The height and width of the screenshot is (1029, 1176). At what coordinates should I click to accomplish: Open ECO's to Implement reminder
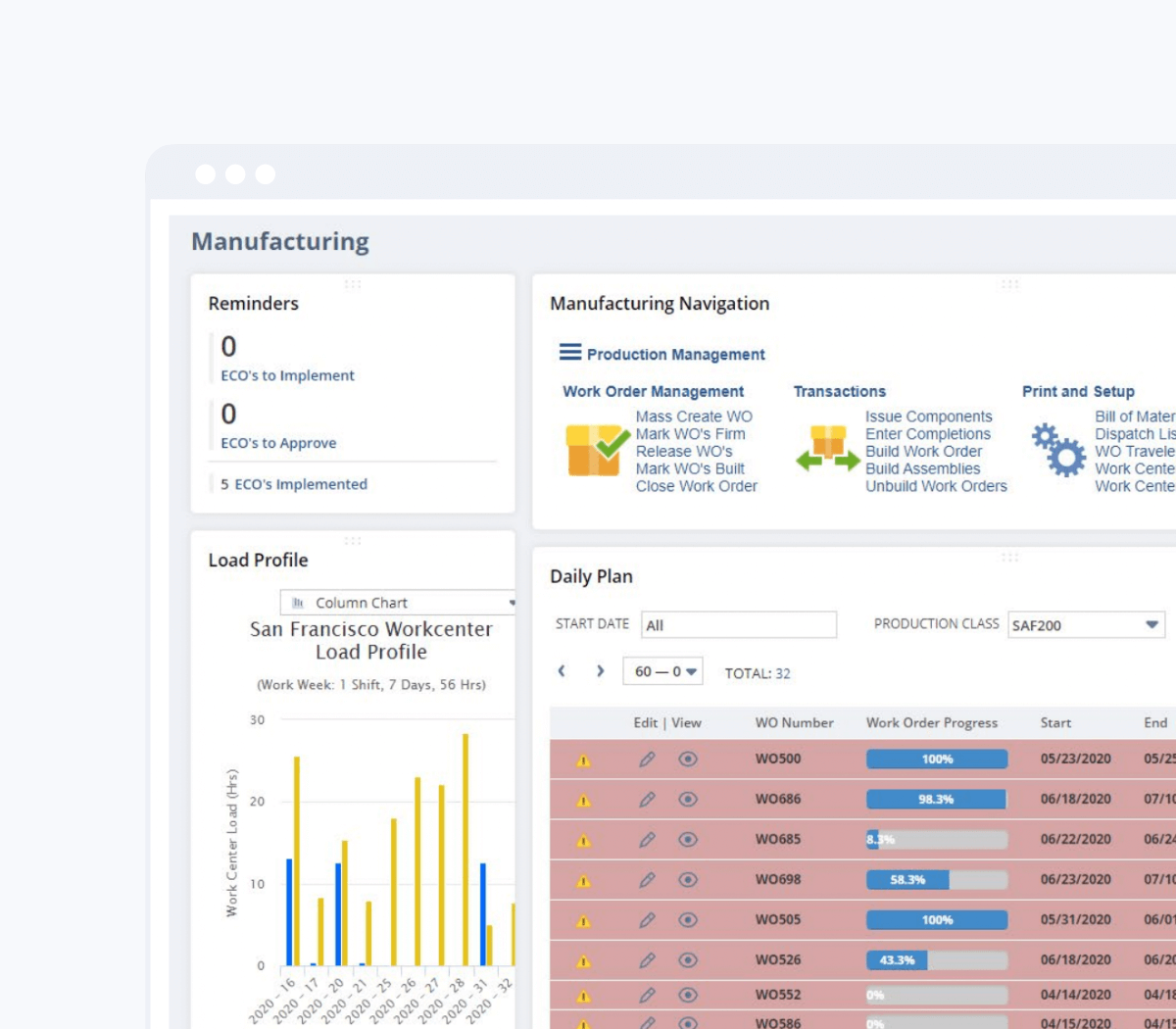287,375
